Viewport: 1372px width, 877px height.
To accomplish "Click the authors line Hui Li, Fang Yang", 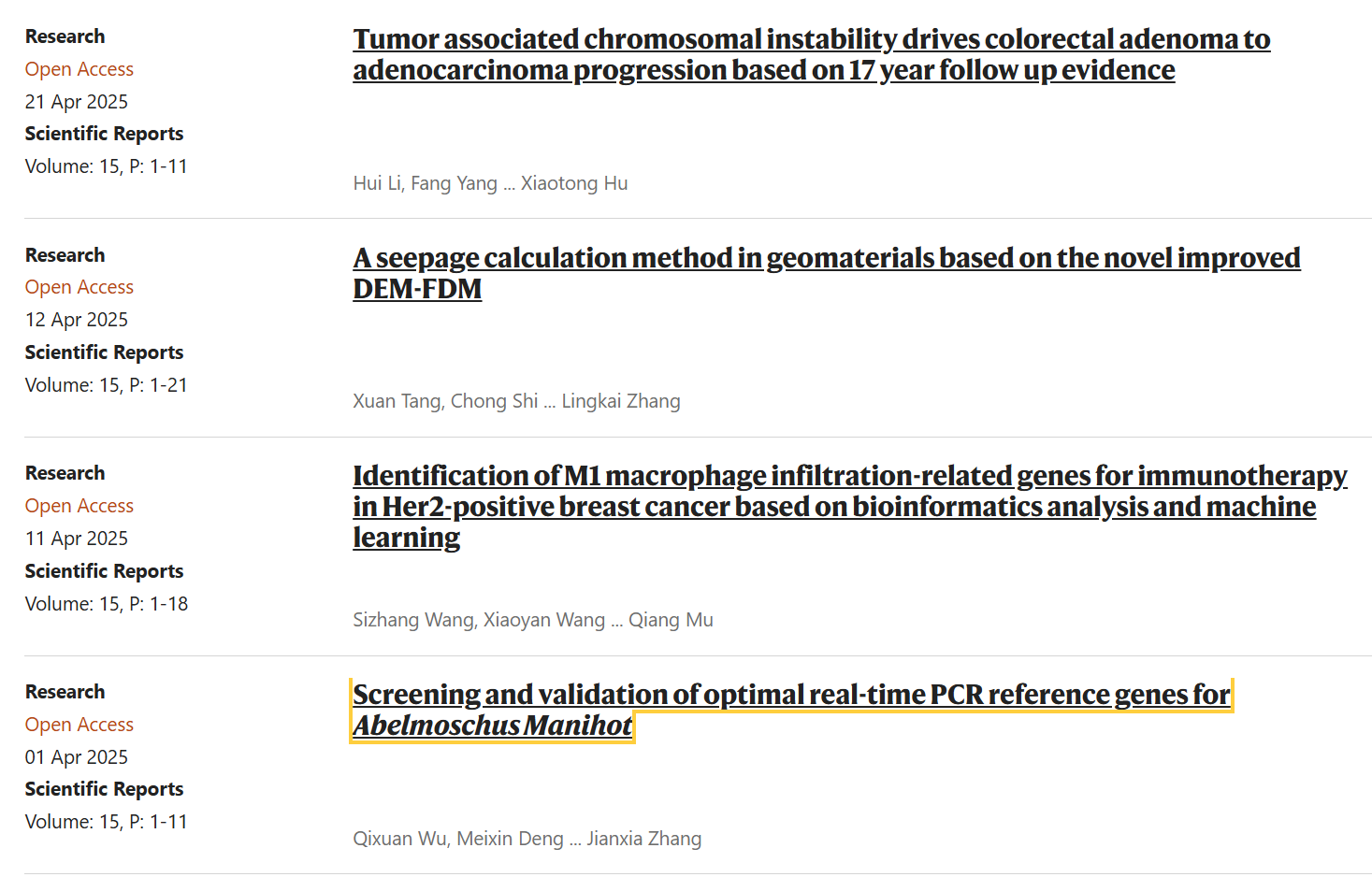I will [x=490, y=183].
